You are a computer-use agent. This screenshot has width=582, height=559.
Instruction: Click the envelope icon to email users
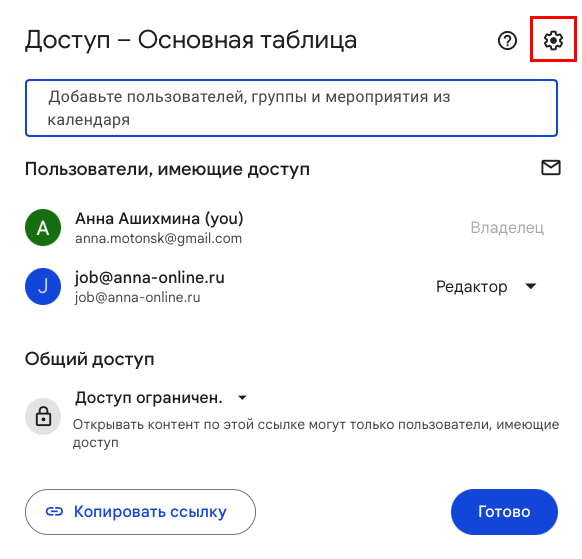(551, 167)
